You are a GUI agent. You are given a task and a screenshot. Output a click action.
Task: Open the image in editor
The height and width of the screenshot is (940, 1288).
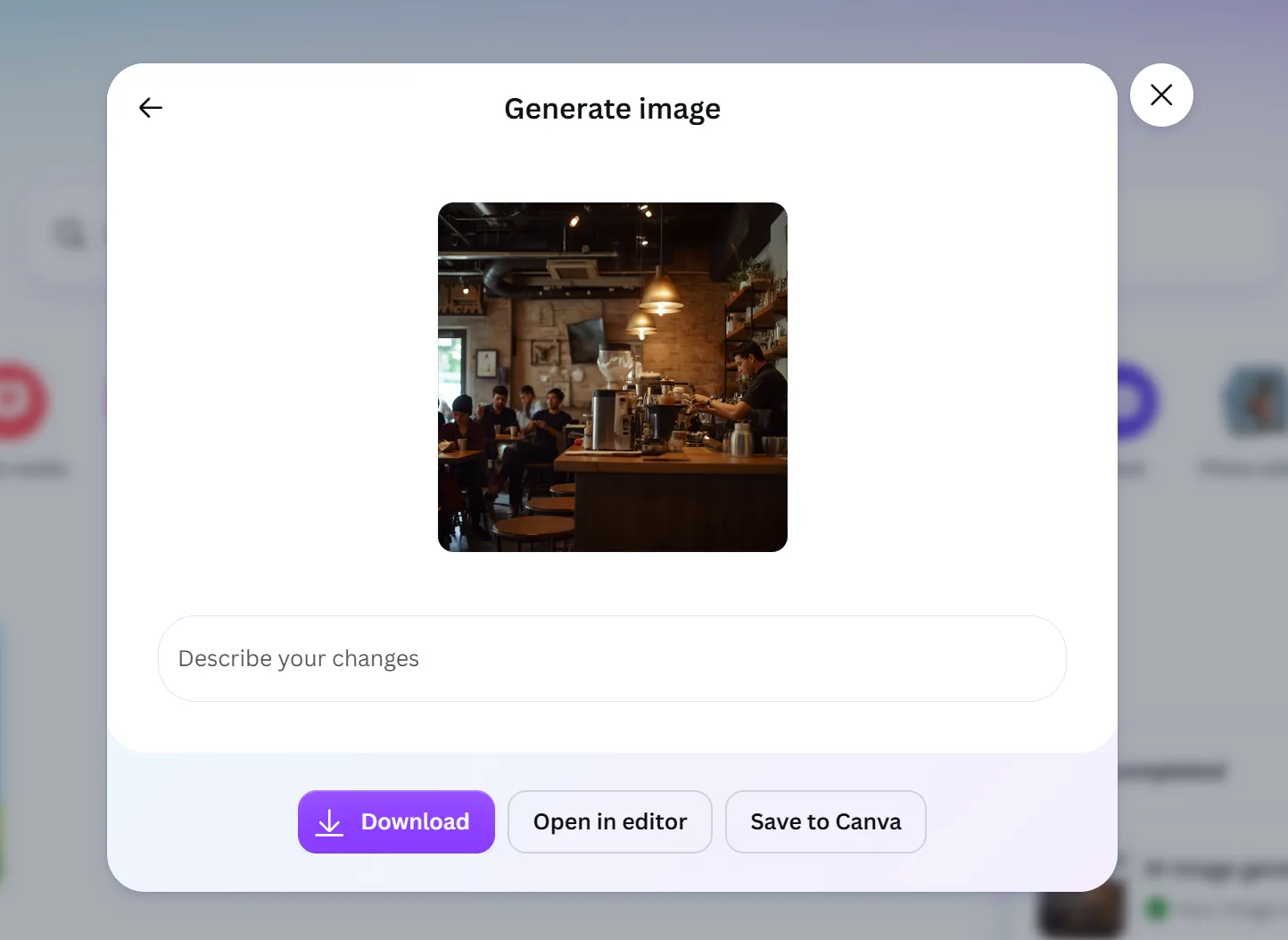pyautogui.click(x=610, y=821)
